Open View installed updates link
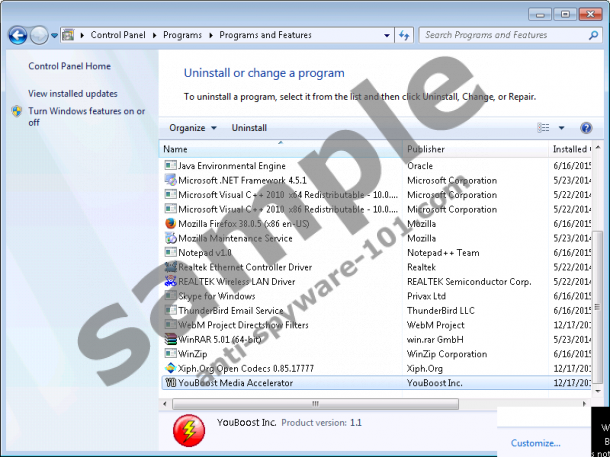The height and width of the screenshot is (457, 610). tap(73, 93)
